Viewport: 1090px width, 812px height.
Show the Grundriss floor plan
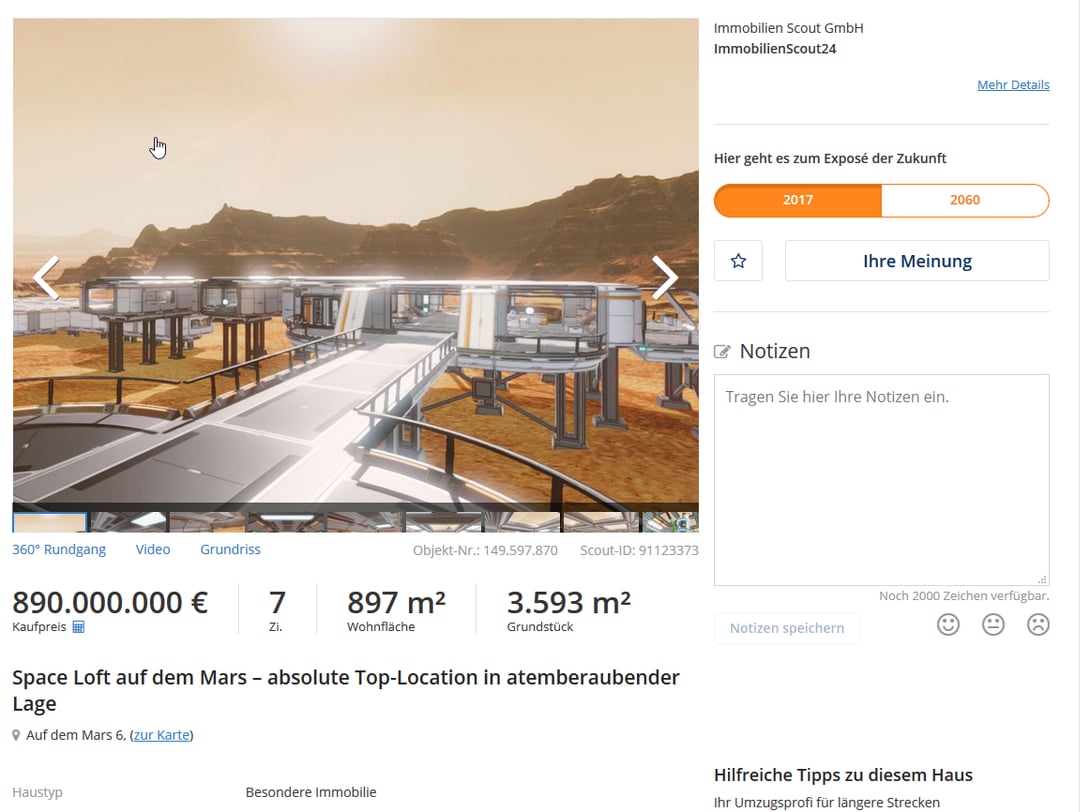(230, 549)
